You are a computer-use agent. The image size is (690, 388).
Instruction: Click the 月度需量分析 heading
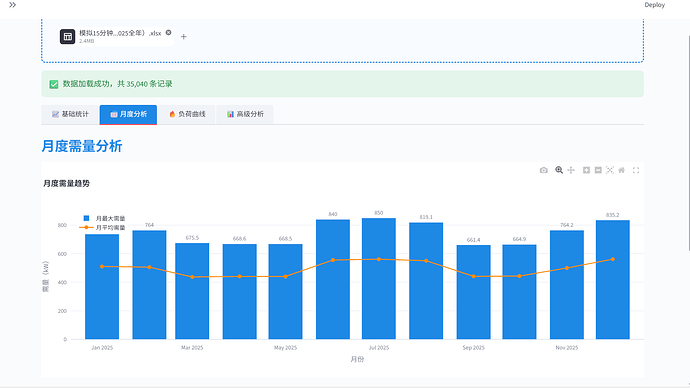[82, 146]
